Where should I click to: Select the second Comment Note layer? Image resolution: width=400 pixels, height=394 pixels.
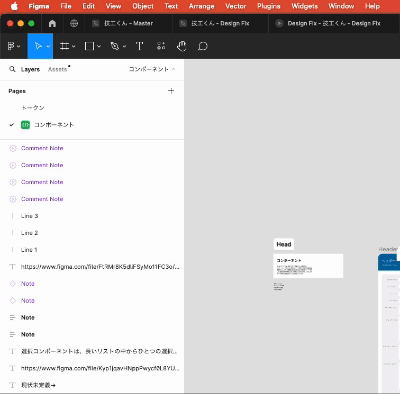[x=92, y=165]
